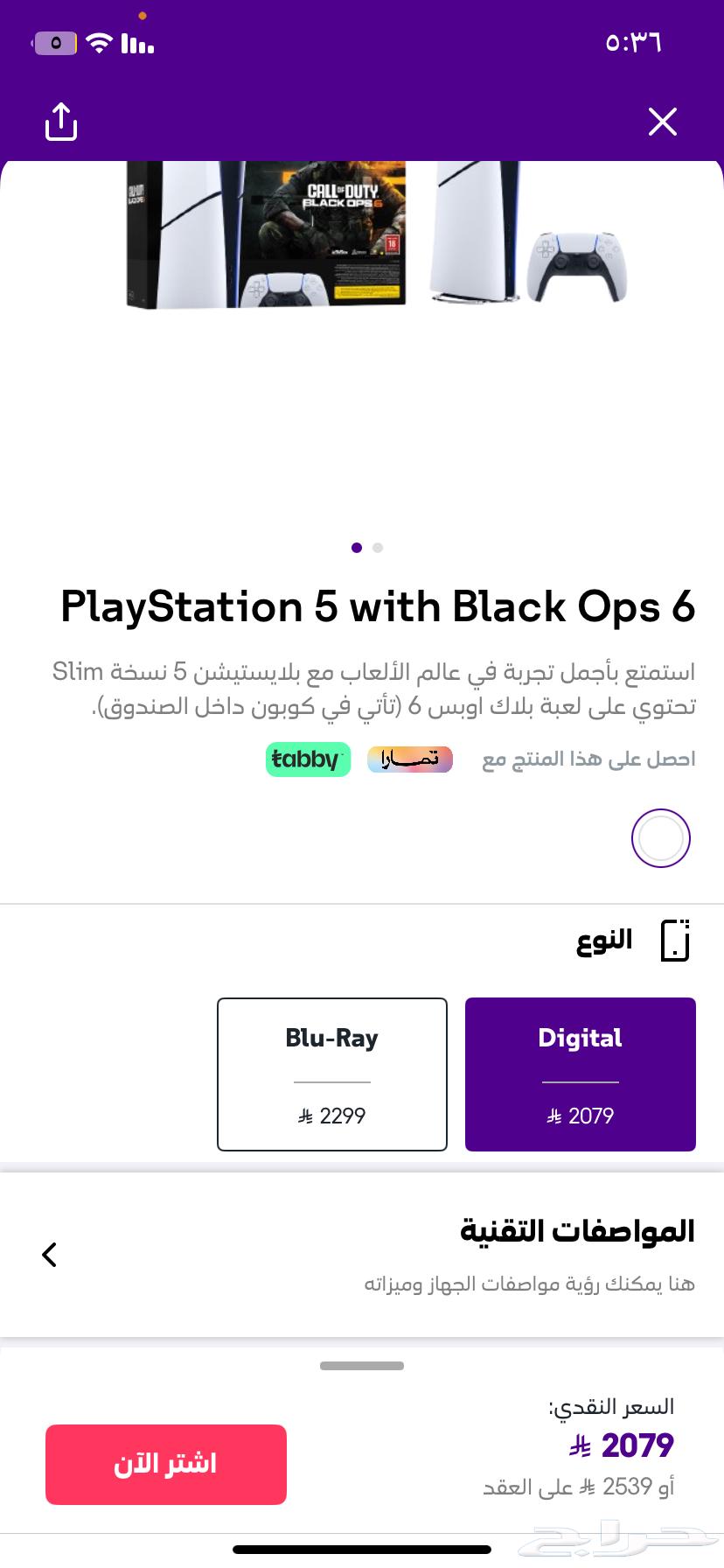Tap the bottom sheet drag handle

tap(362, 1364)
